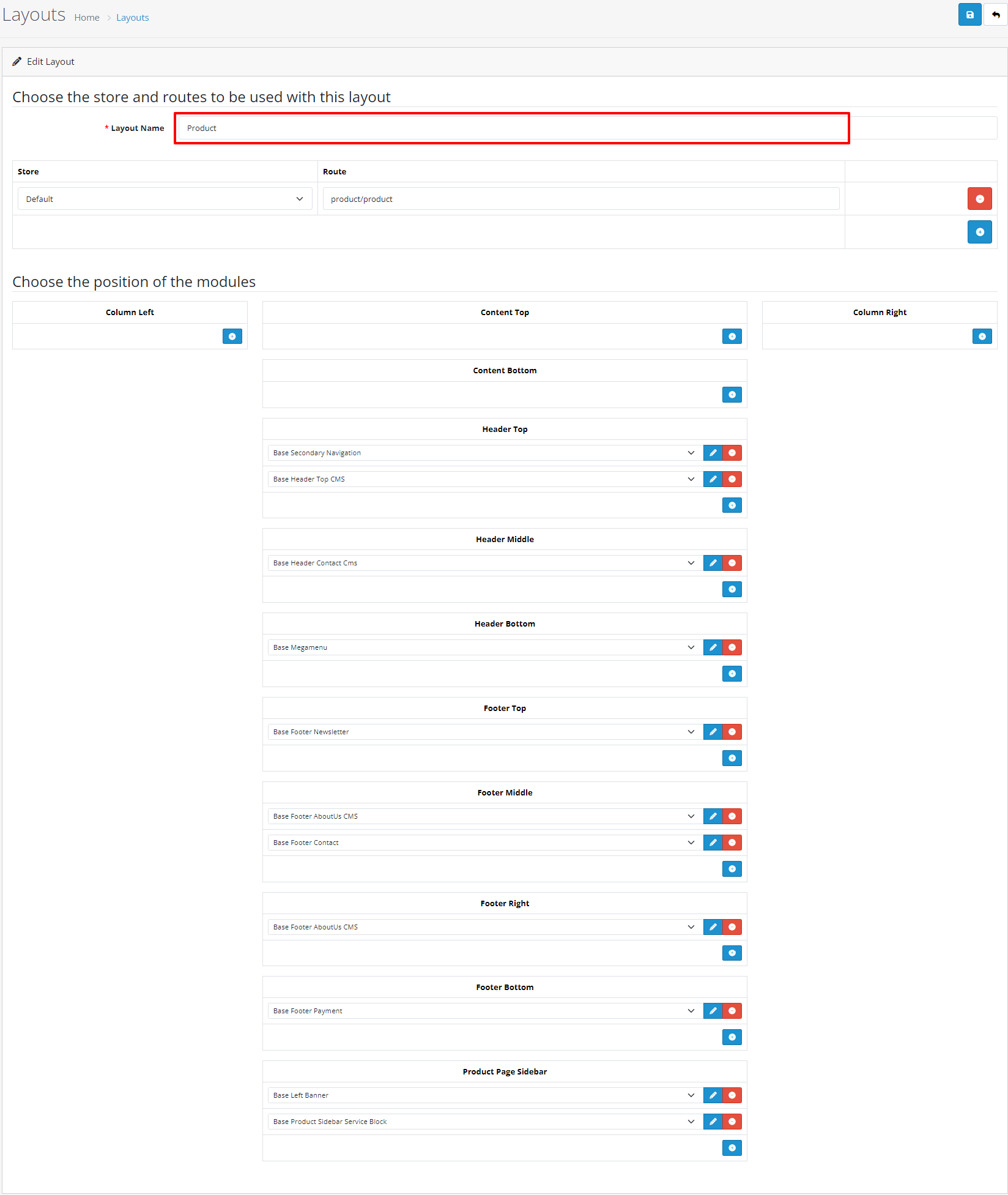The image size is (1008, 1195).
Task: Click the Route field containing product/product
Action: pos(580,199)
